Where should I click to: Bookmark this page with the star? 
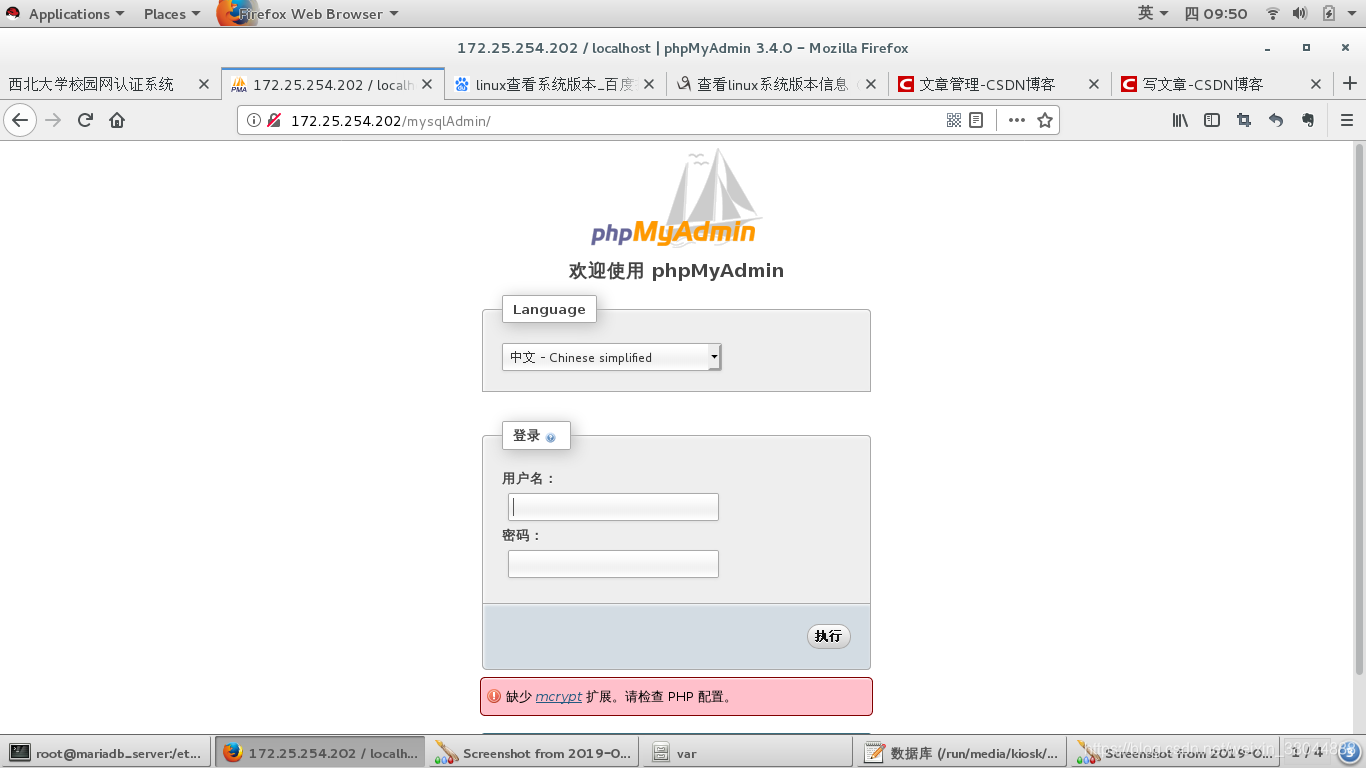(x=1045, y=120)
